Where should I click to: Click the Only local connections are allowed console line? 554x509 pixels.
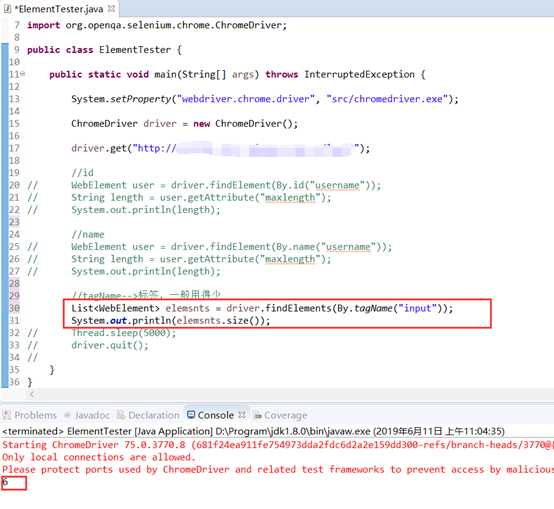coord(99,457)
